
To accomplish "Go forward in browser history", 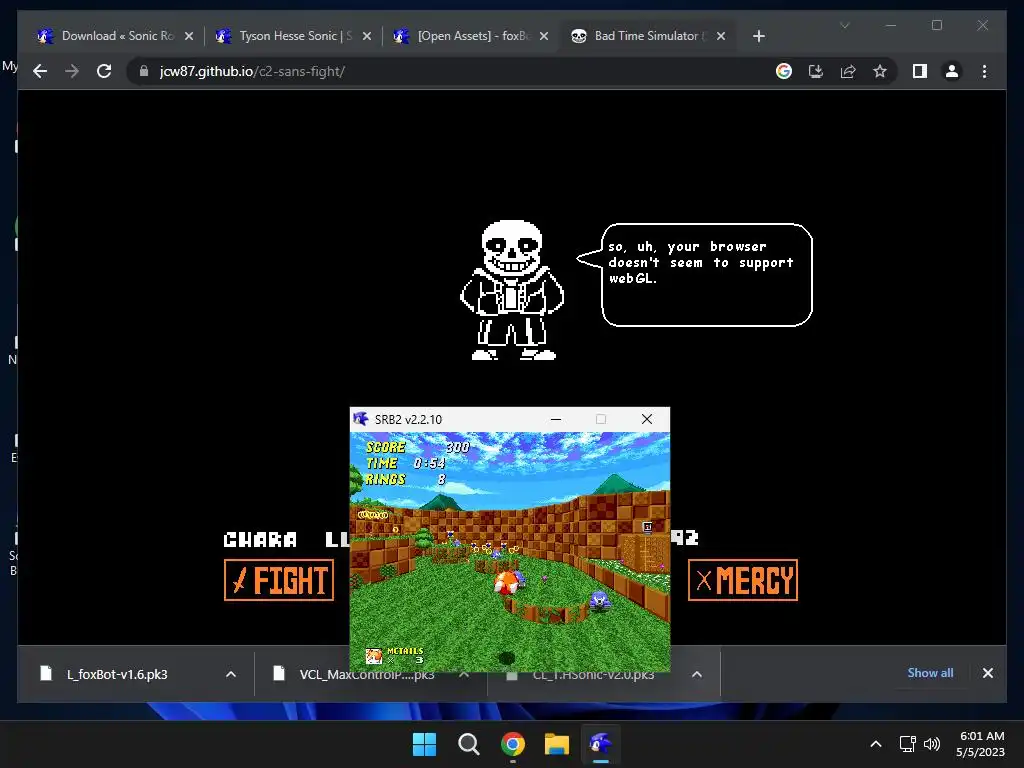I will point(72,71).
